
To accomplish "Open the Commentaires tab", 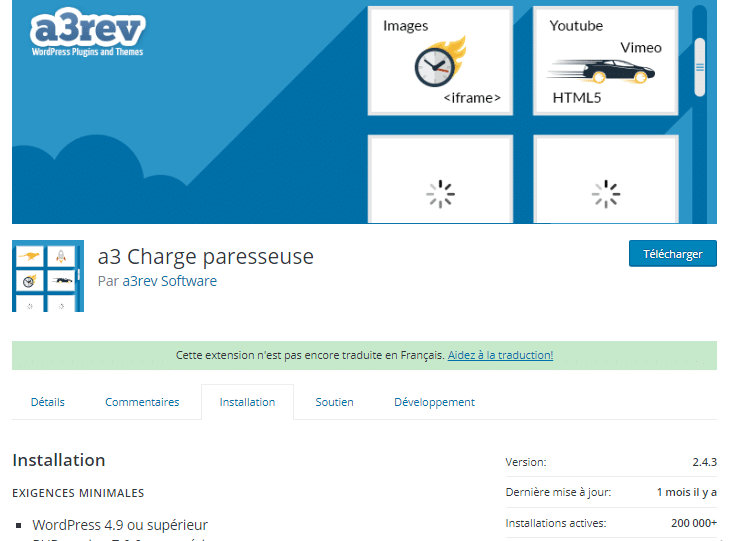I will [x=142, y=402].
